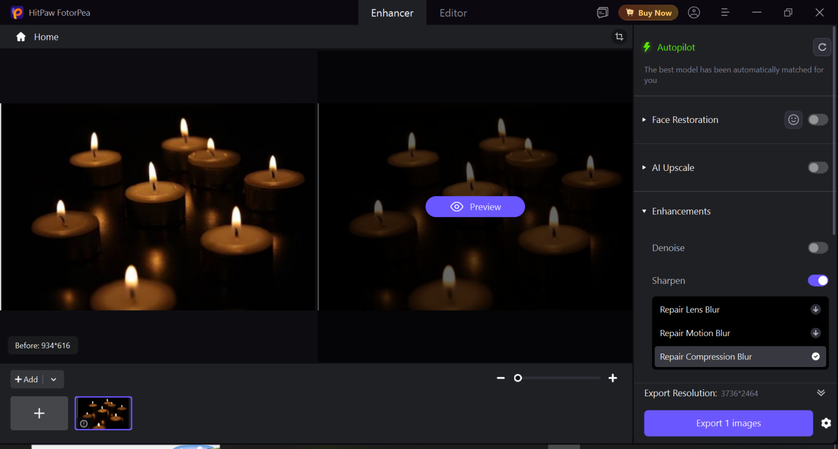The height and width of the screenshot is (449, 838).
Task: Enable the AI Upscale switch
Action: pos(818,168)
